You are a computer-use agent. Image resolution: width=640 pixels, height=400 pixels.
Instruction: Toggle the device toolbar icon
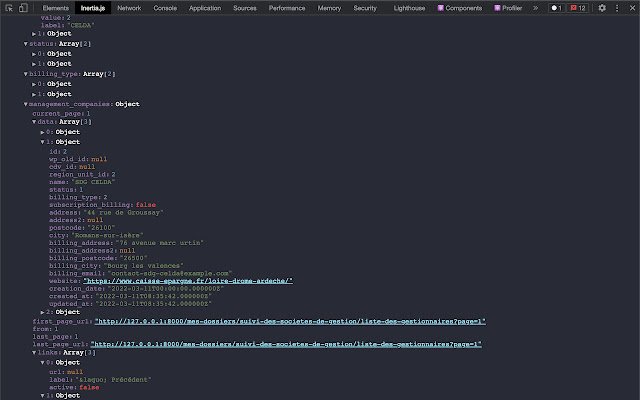23,8
